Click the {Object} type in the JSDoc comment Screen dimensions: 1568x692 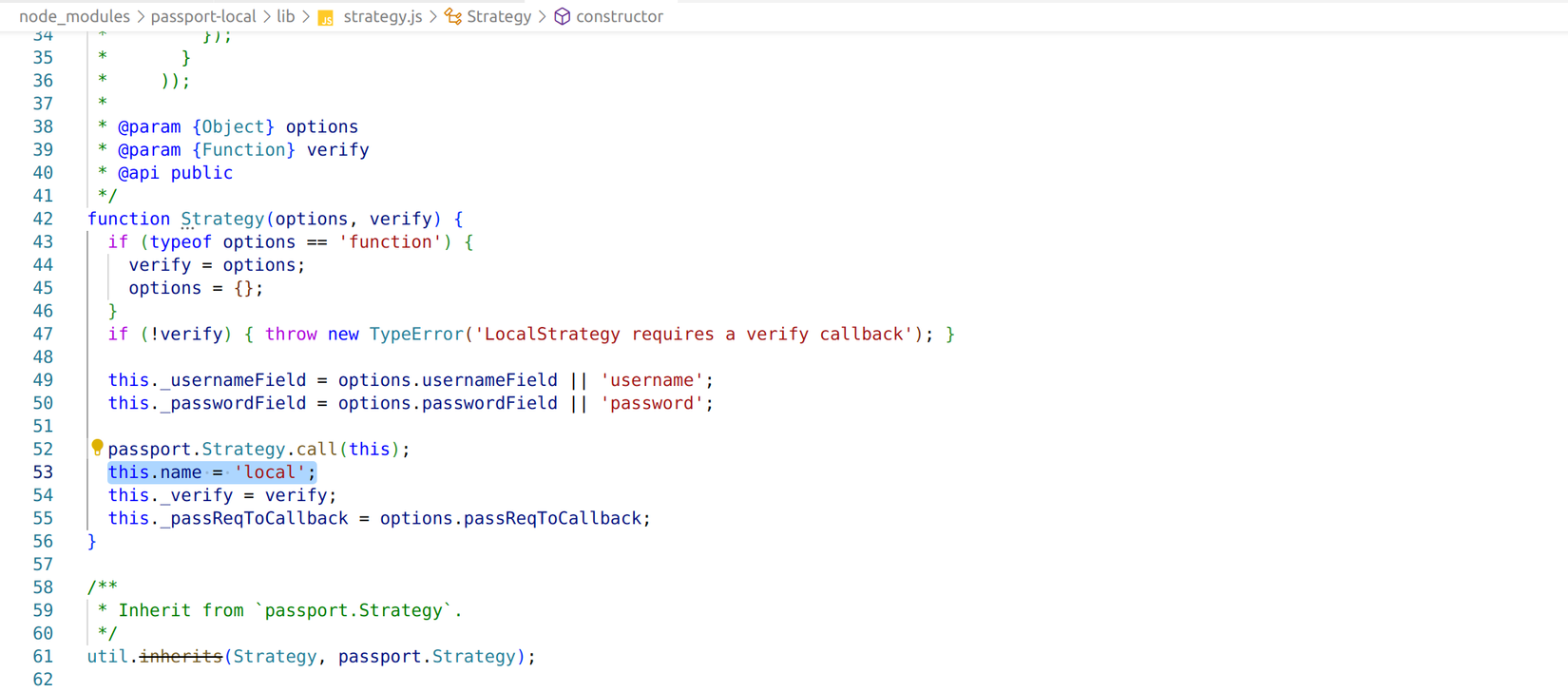(233, 126)
